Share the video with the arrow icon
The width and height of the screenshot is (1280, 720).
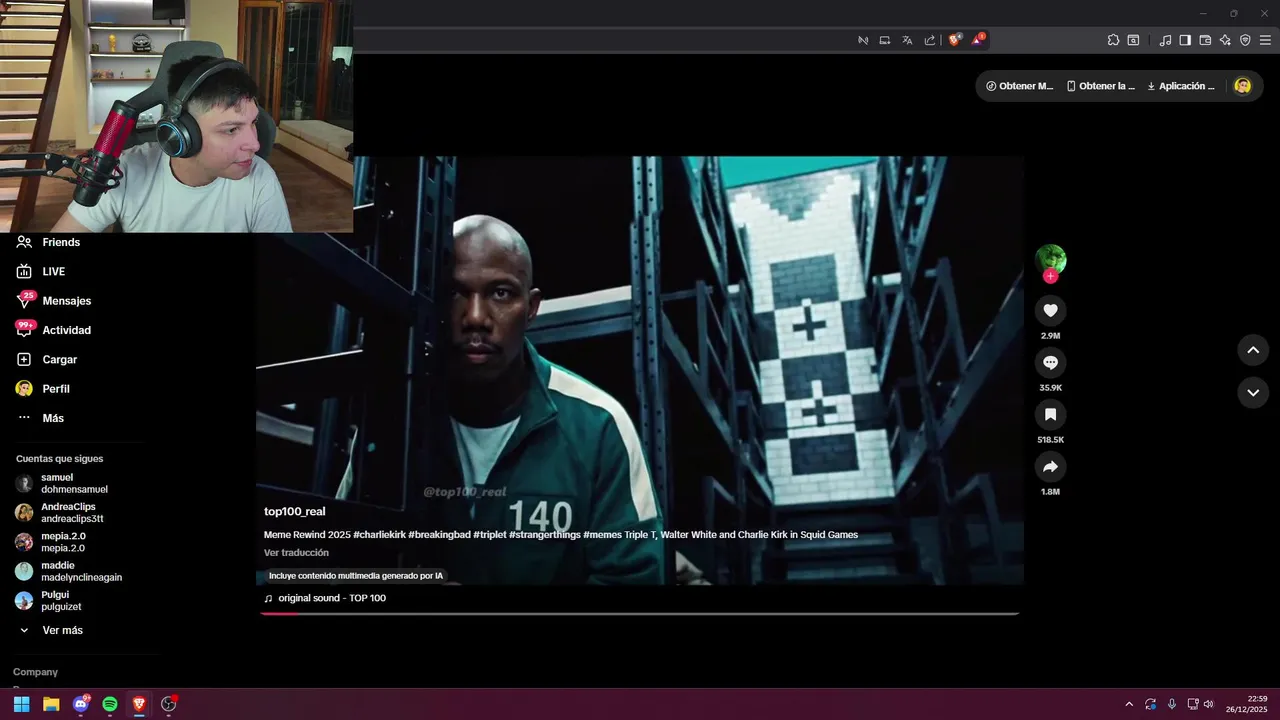pos(1050,466)
